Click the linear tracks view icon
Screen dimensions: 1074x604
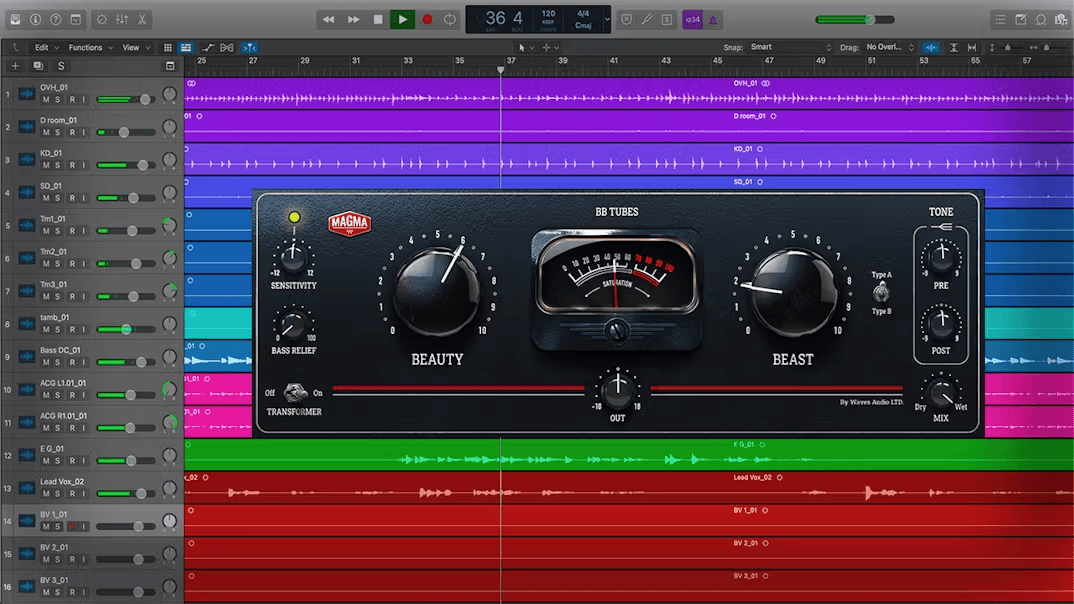tap(186, 47)
